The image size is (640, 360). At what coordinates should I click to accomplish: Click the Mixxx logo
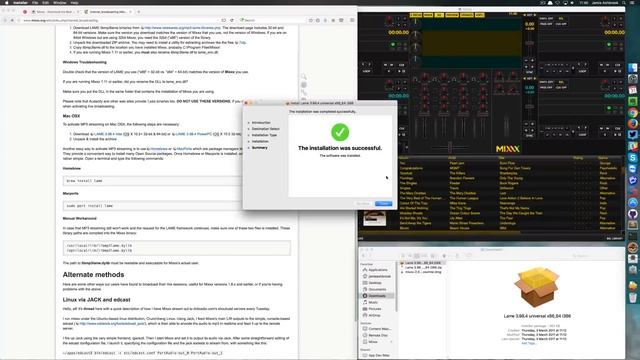pos(507,149)
